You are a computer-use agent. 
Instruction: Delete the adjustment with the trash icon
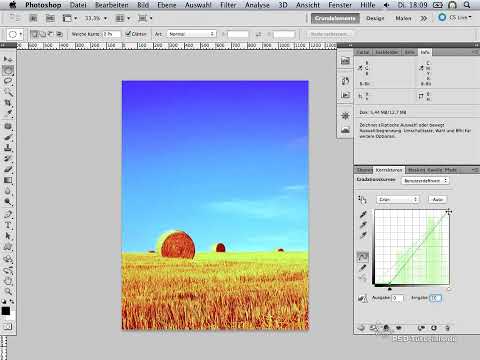(447, 328)
